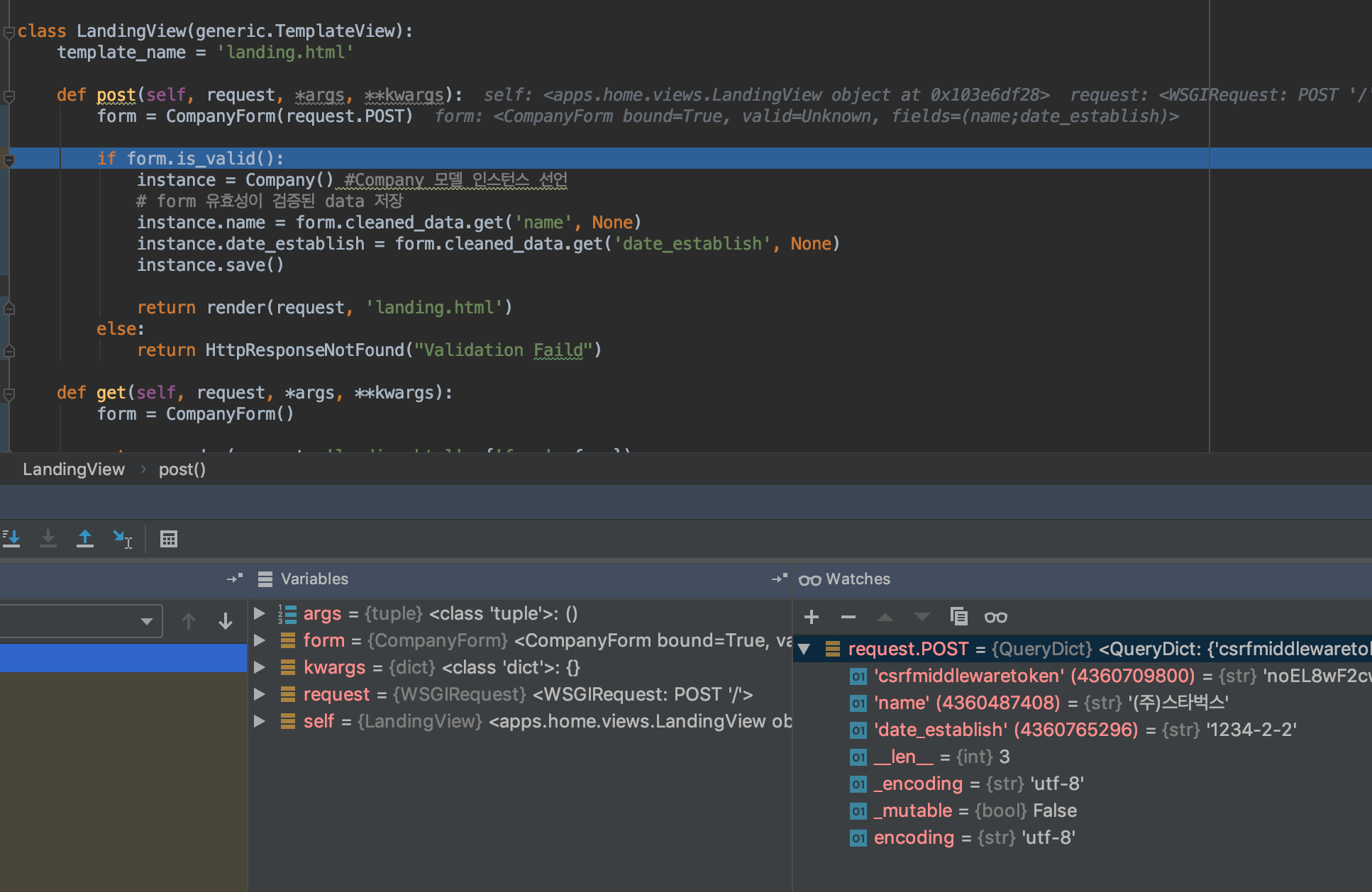Click the Step Out blue up-arrow icon

pyautogui.click(x=85, y=539)
